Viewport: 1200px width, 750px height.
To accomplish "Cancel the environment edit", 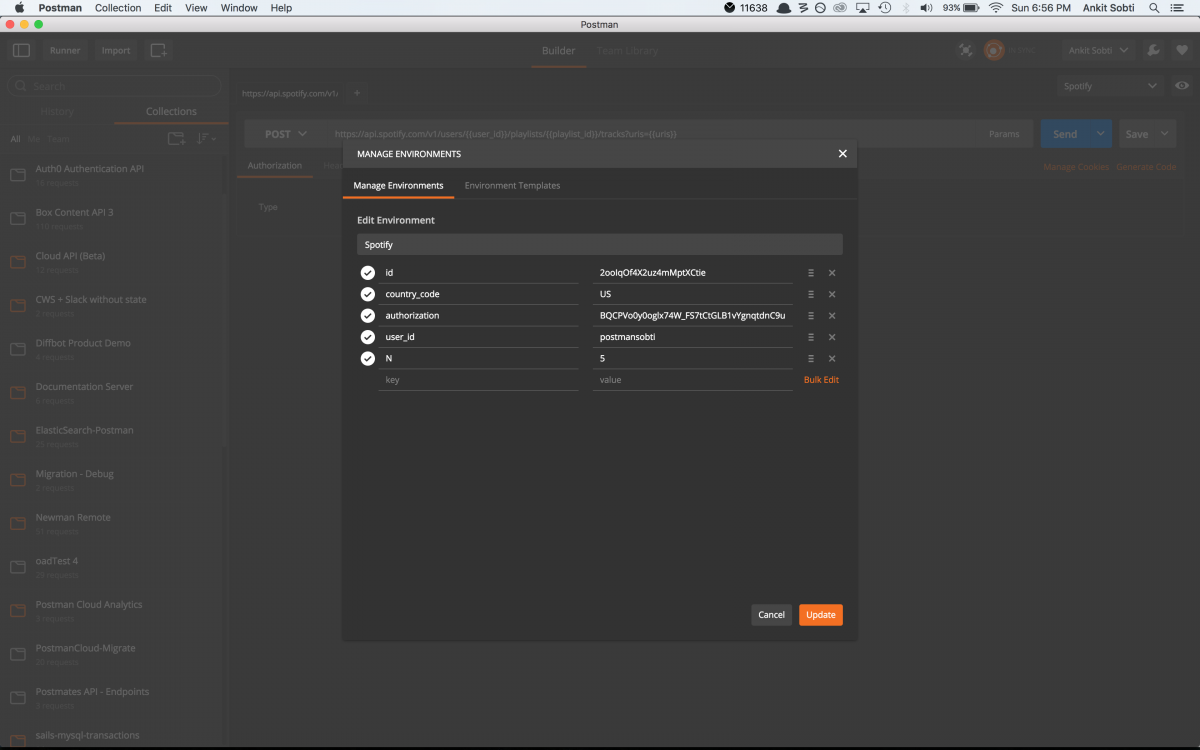I will (x=771, y=615).
